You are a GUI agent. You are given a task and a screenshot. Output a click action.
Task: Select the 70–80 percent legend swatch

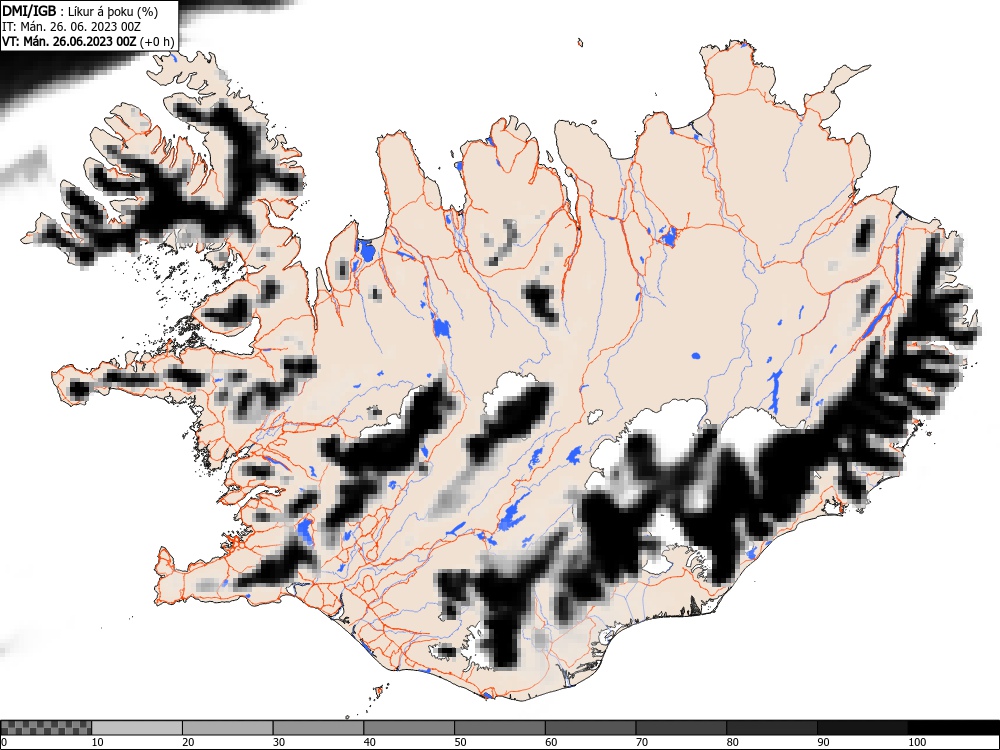[681, 728]
